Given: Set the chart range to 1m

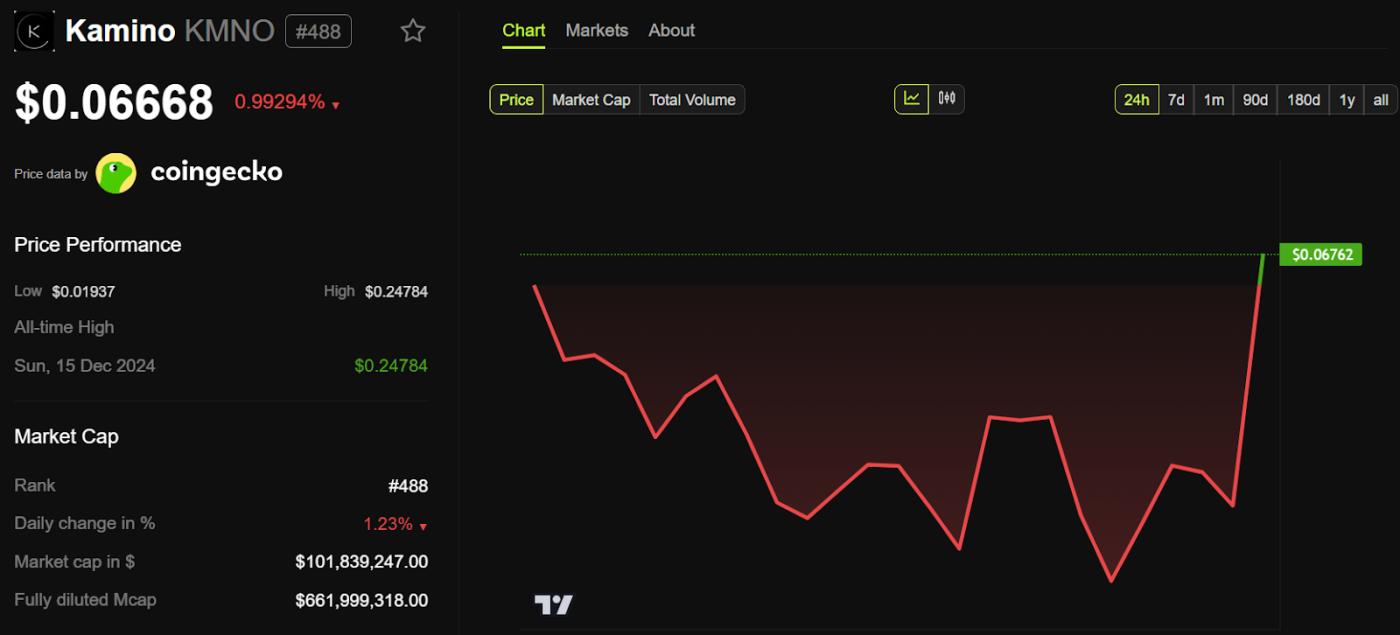Looking at the screenshot, I should (1214, 99).
